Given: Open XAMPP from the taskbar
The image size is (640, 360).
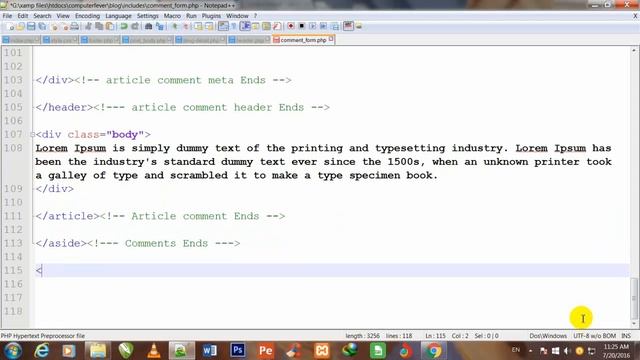Looking at the screenshot, I should point(322,351).
